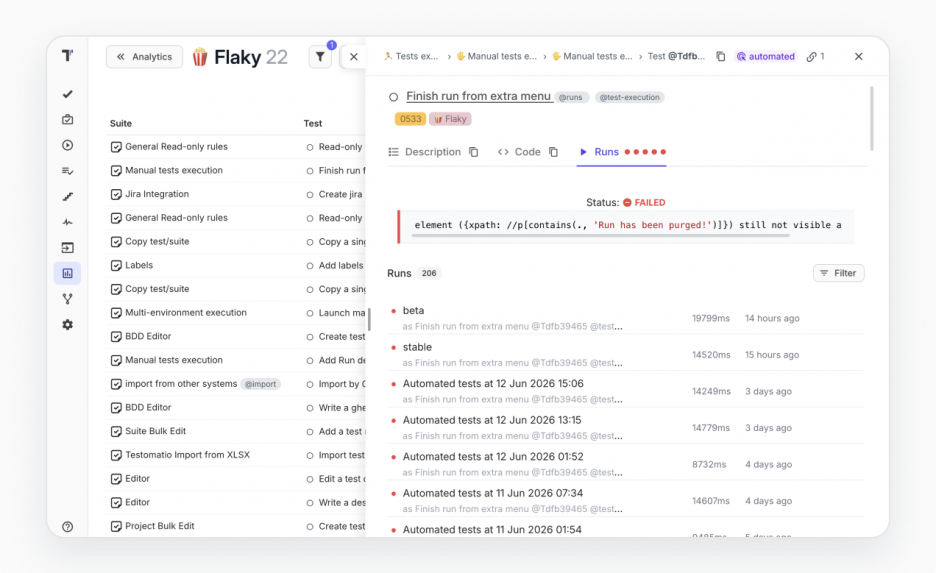
Task: Click the test list vertical scrollbar
Action: tap(370, 319)
